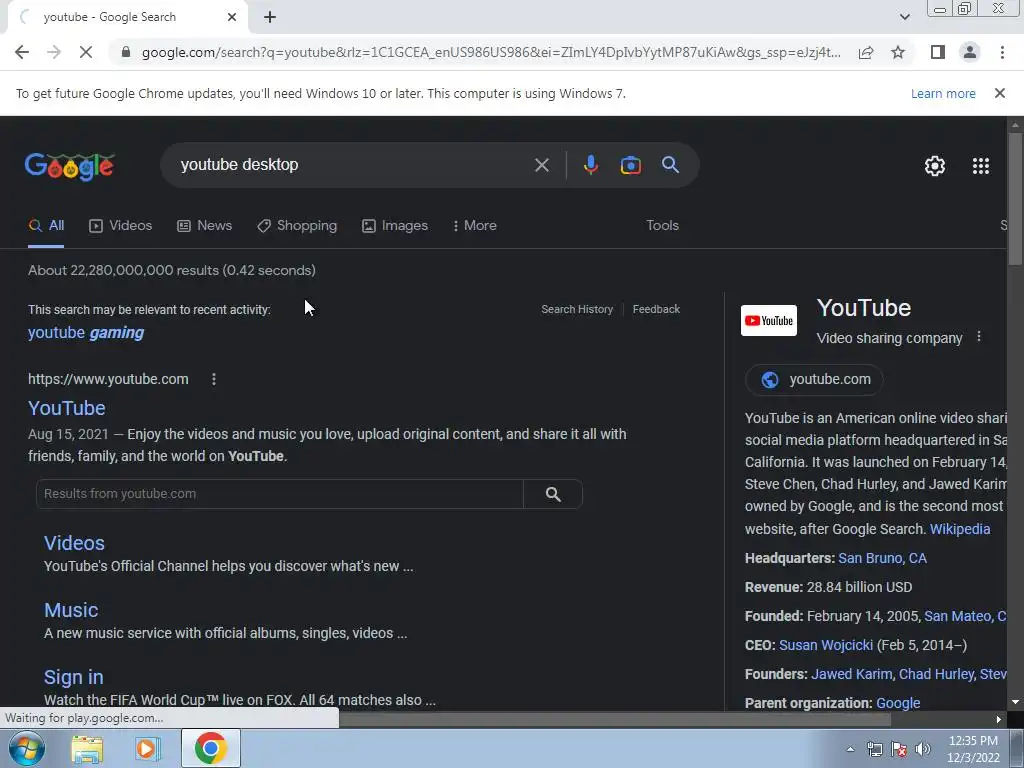Open the Wikipedia source link

pos(959,529)
